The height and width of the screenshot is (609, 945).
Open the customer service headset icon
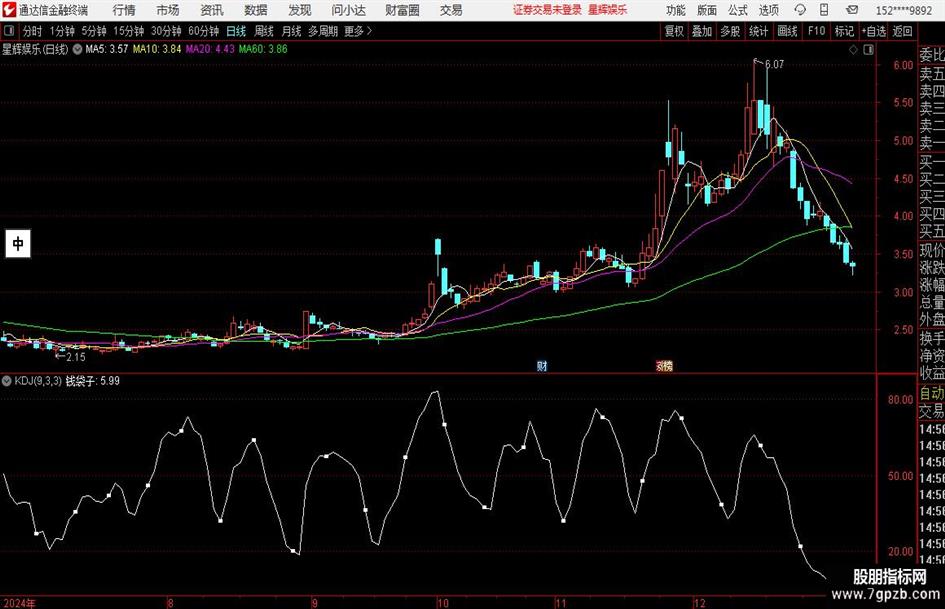click(800, 10)
